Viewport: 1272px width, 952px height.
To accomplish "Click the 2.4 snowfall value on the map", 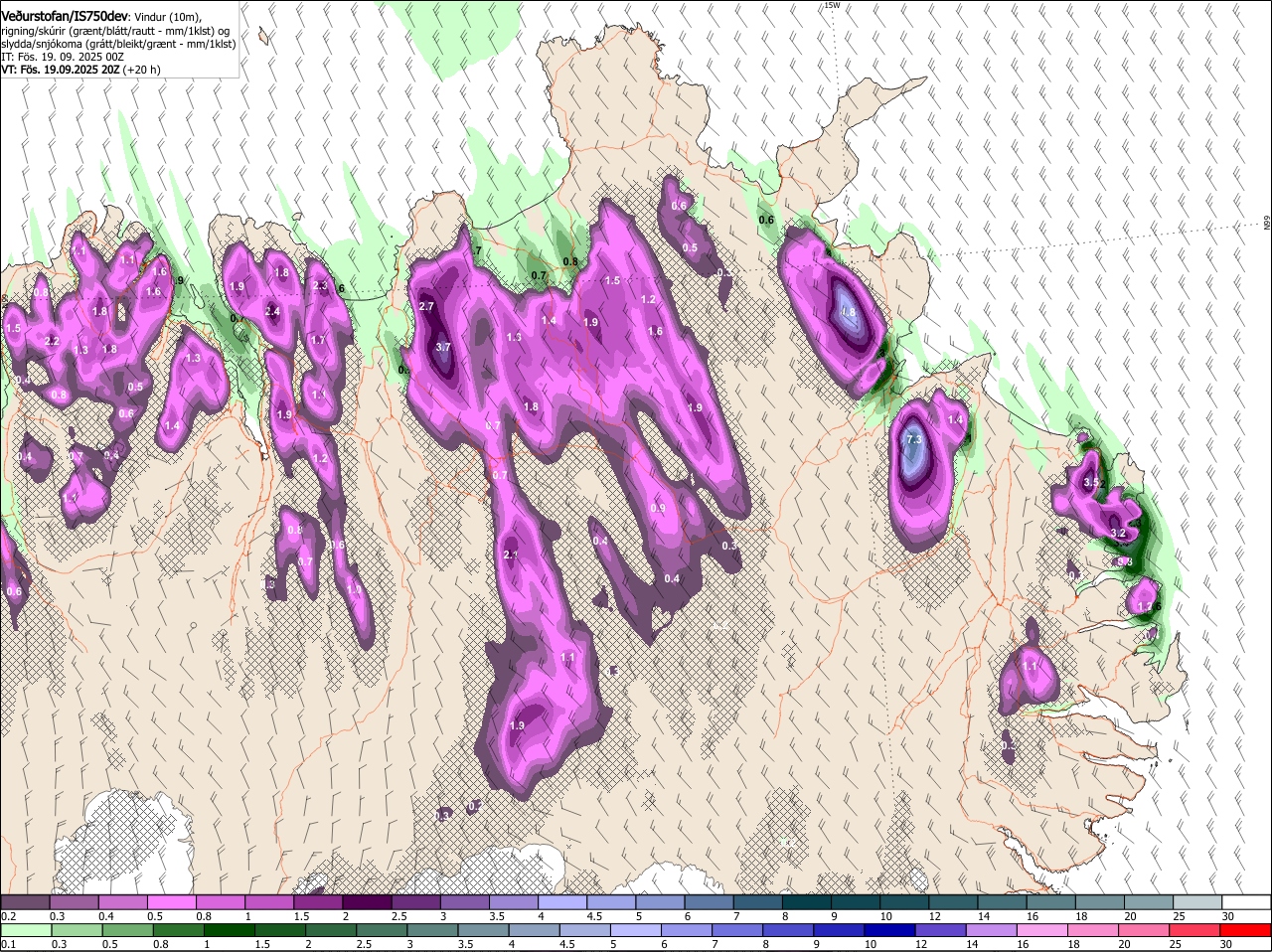I will (273, 311).
